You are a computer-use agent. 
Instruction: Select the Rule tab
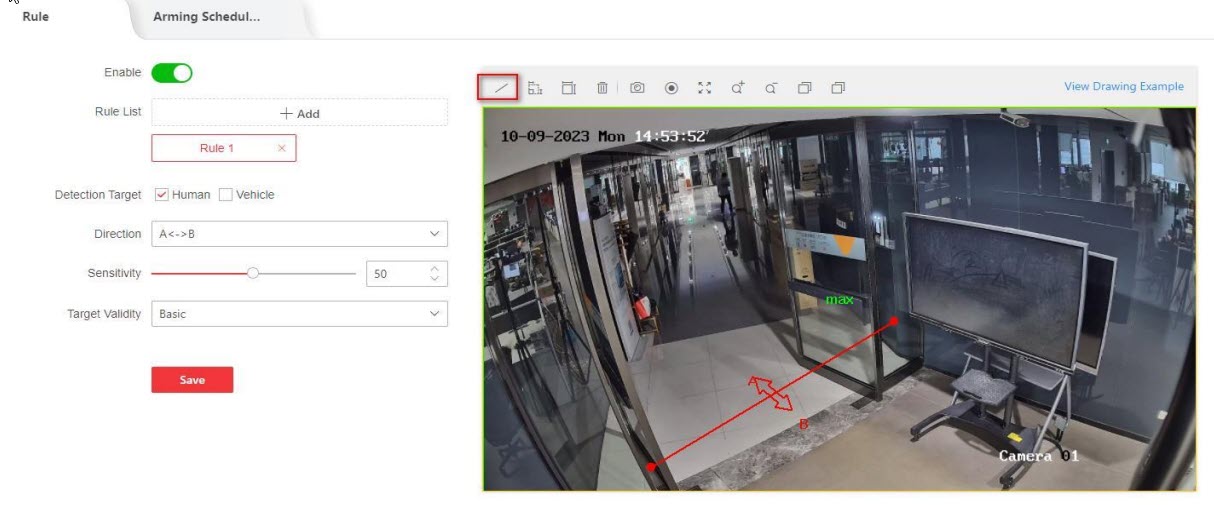click(36, 17)
